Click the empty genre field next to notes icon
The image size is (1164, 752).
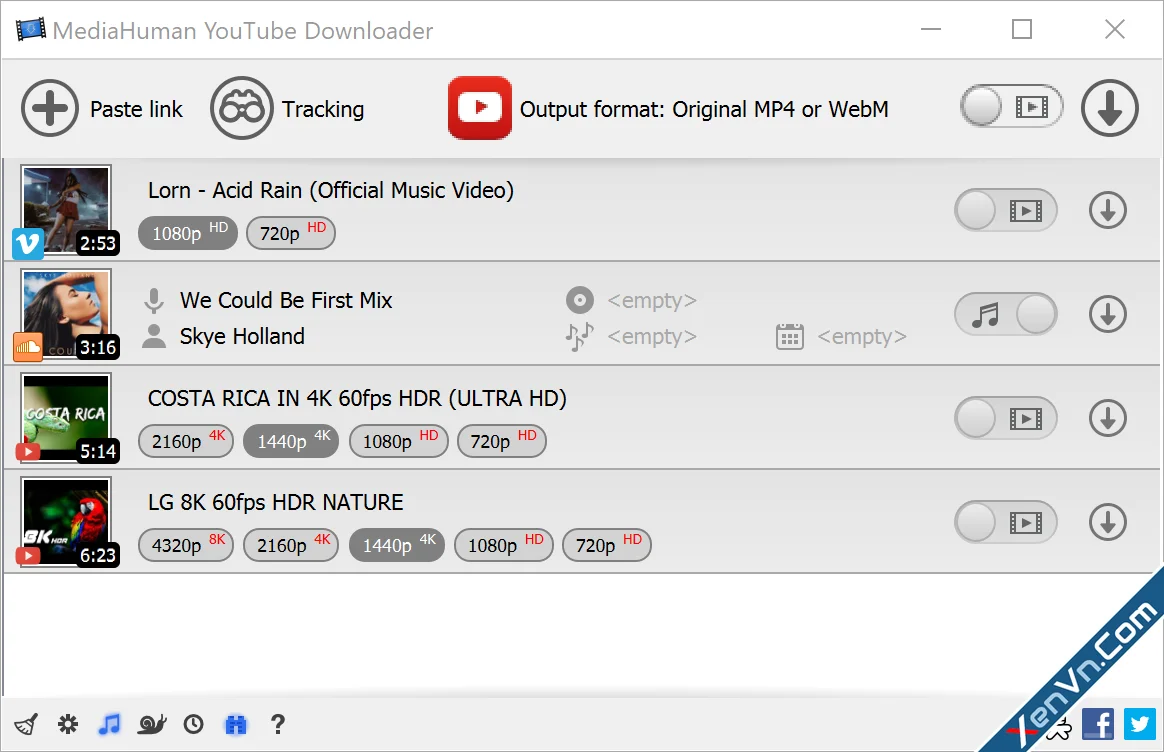coord(652,336)
